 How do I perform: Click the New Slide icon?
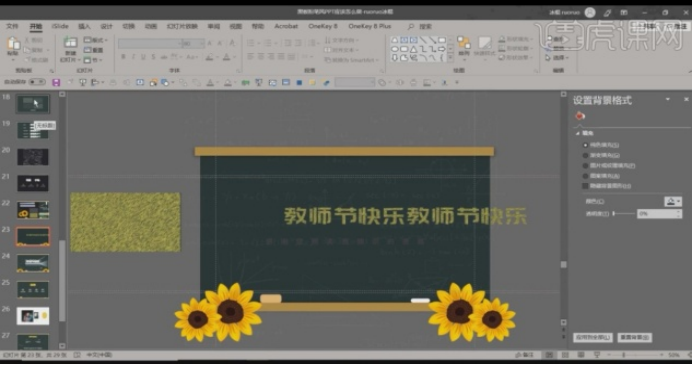tap(70, 43)
